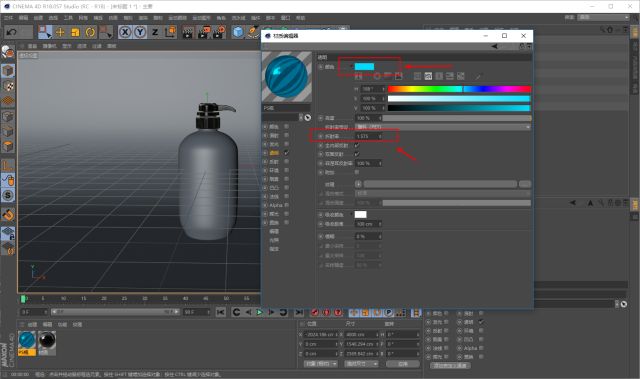
Task: Click Make Editable icon in left palette
Action: click(8, 52)
